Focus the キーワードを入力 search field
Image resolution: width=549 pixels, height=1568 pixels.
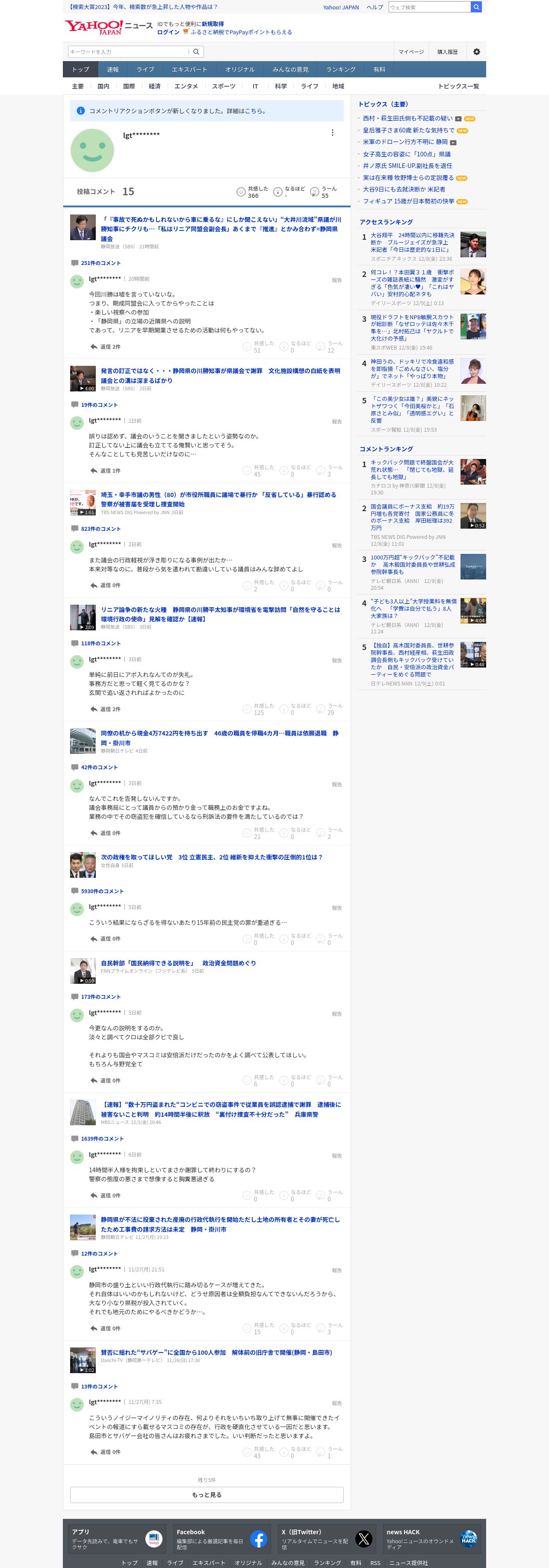(128, 52)
